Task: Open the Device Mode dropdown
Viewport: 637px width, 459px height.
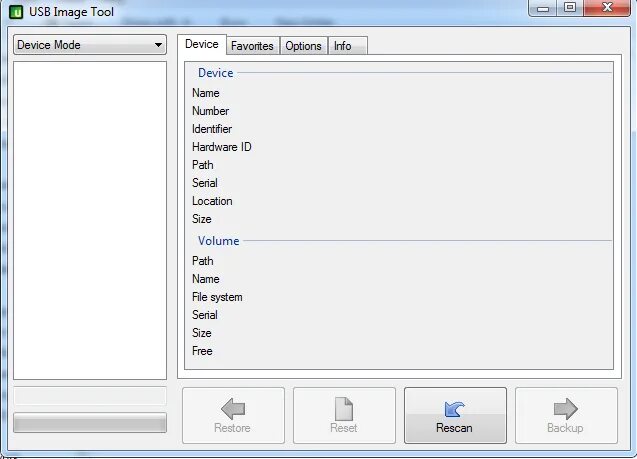Action: tap(90, 45)
